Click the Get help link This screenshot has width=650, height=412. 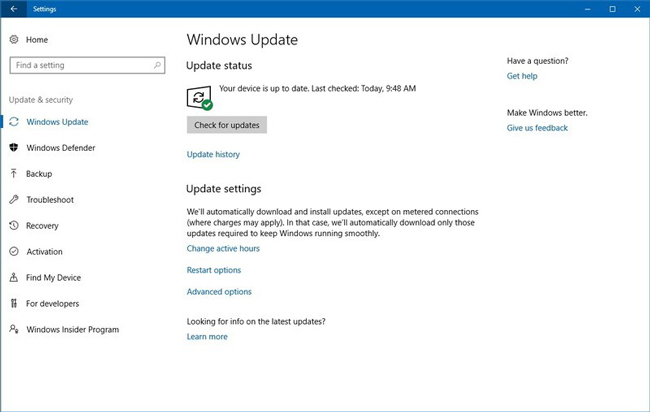click(522, 76)
